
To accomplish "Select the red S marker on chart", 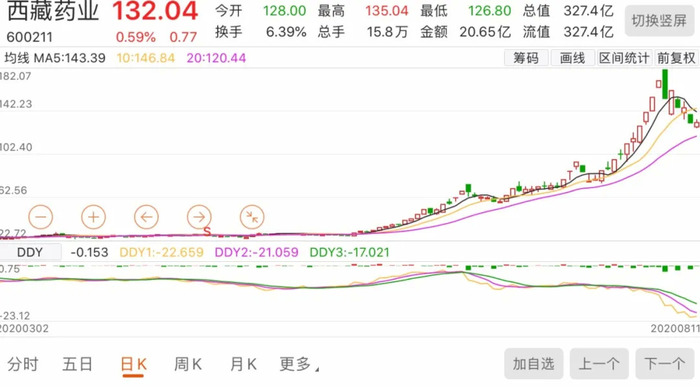I will coord(207,232).
